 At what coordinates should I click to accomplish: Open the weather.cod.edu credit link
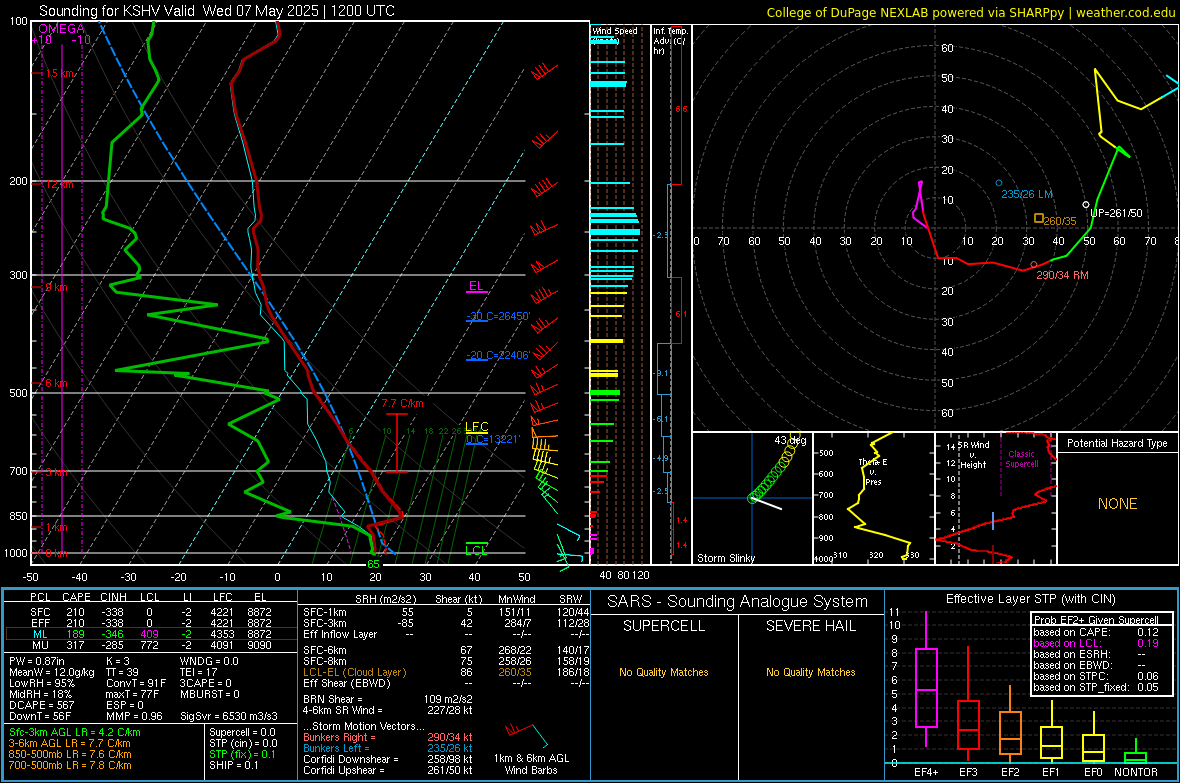point(1126,12)
